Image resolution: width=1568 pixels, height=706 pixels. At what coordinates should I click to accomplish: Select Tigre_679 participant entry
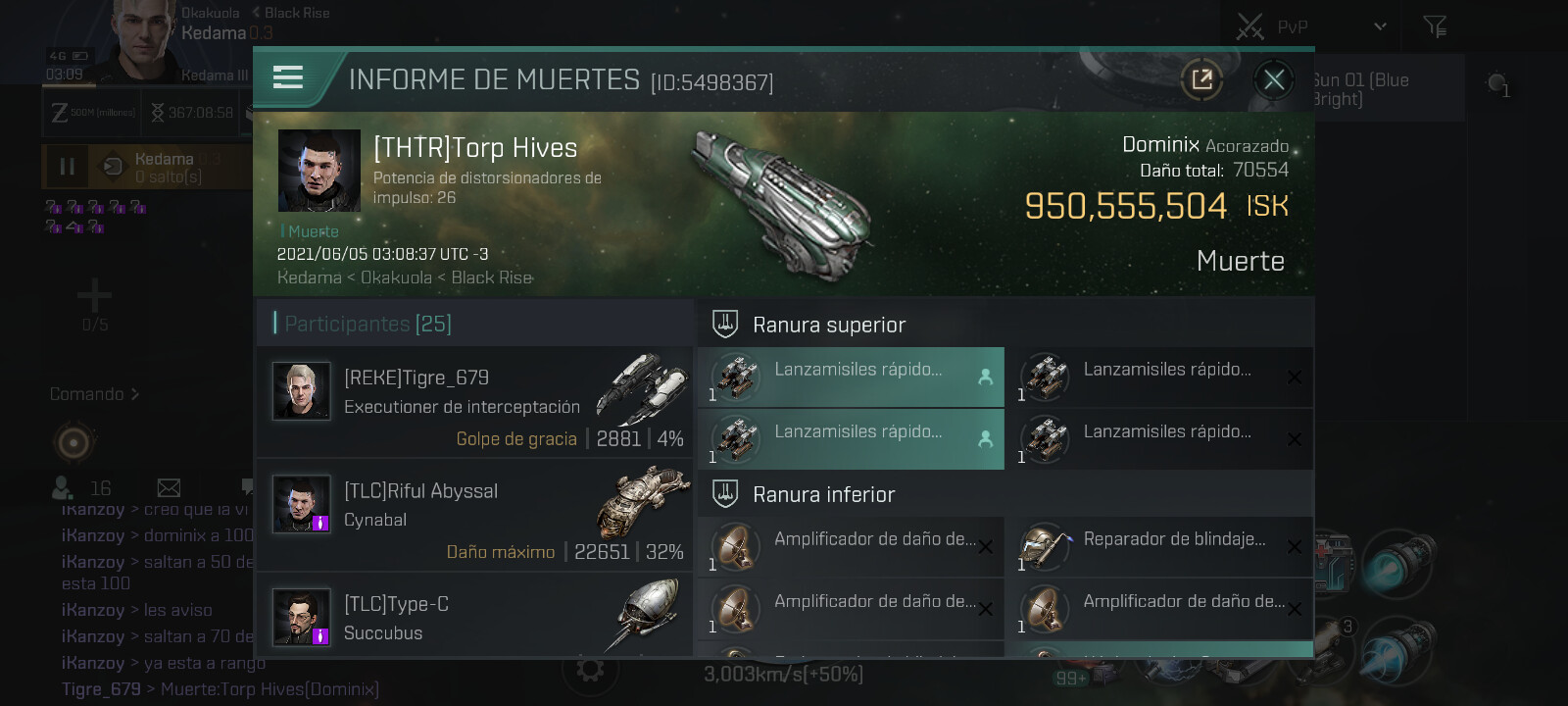coord(475,402)
